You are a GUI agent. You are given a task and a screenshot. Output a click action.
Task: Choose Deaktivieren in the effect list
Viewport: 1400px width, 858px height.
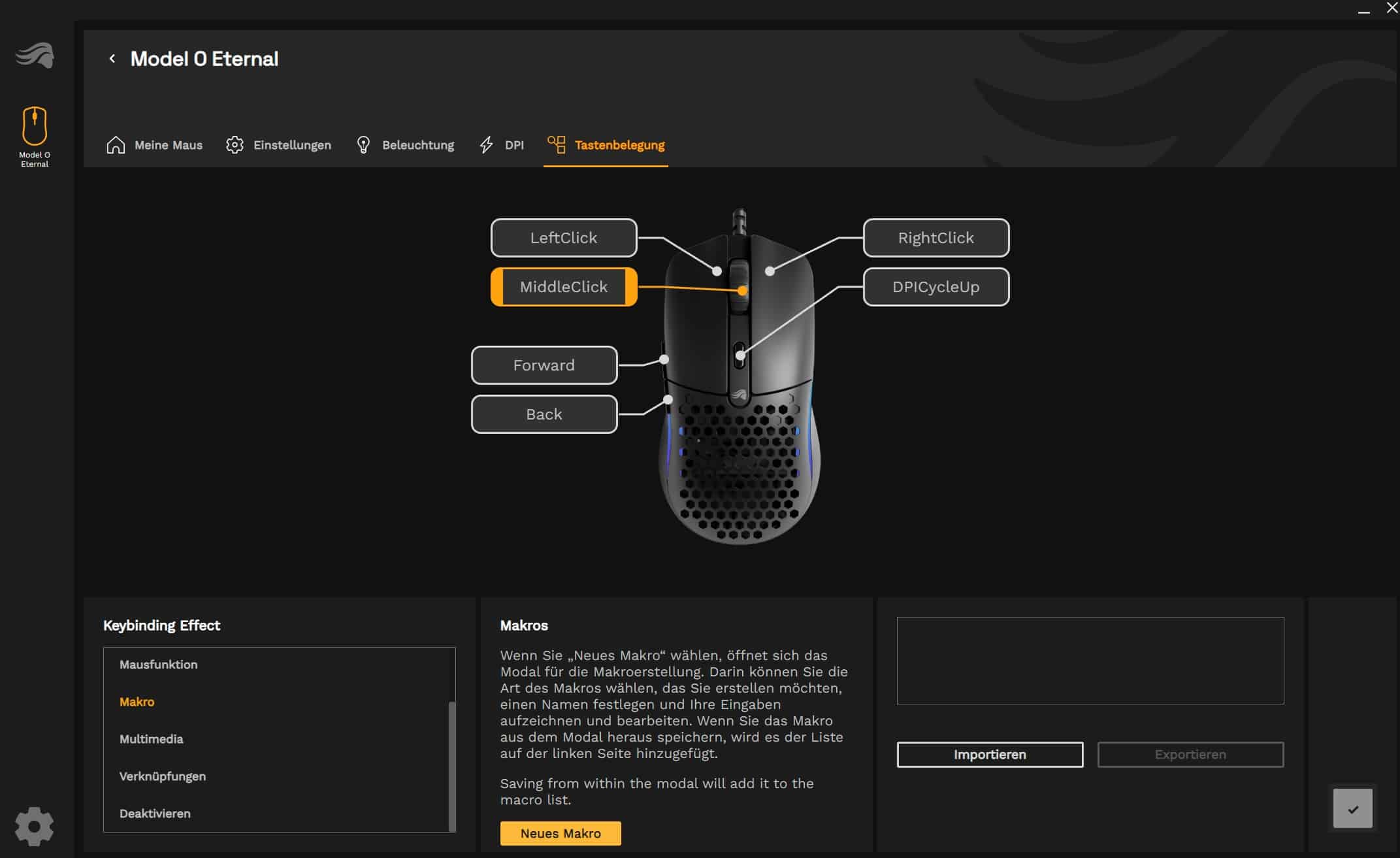[x=155, y=814]
